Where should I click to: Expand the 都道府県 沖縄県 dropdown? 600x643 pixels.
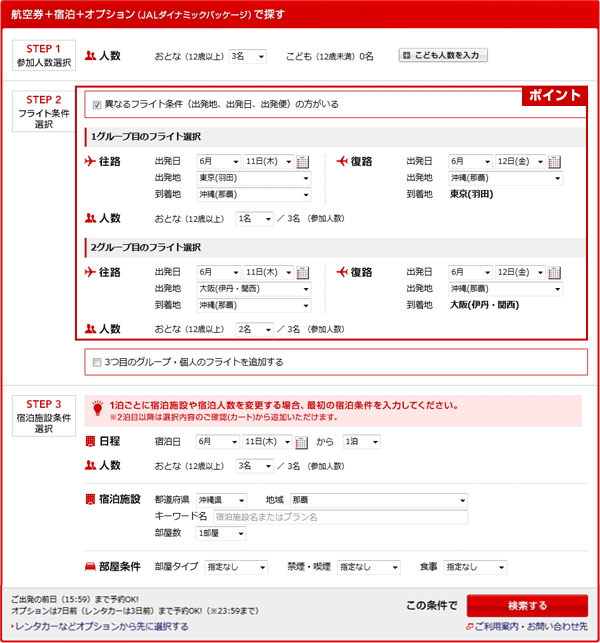(224, 500)
